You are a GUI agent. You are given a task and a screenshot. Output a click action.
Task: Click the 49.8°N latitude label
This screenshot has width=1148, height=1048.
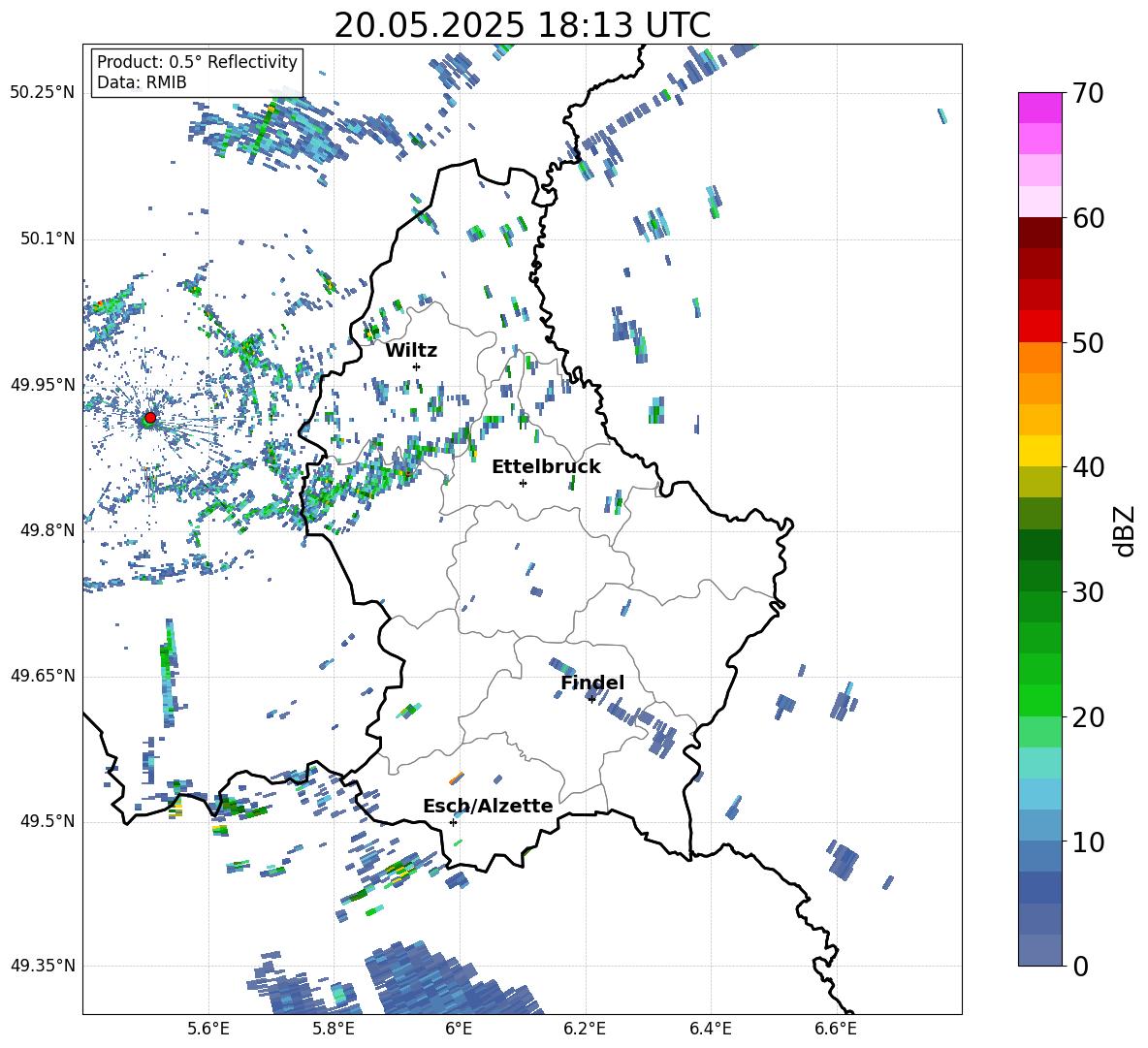[48, 530]
